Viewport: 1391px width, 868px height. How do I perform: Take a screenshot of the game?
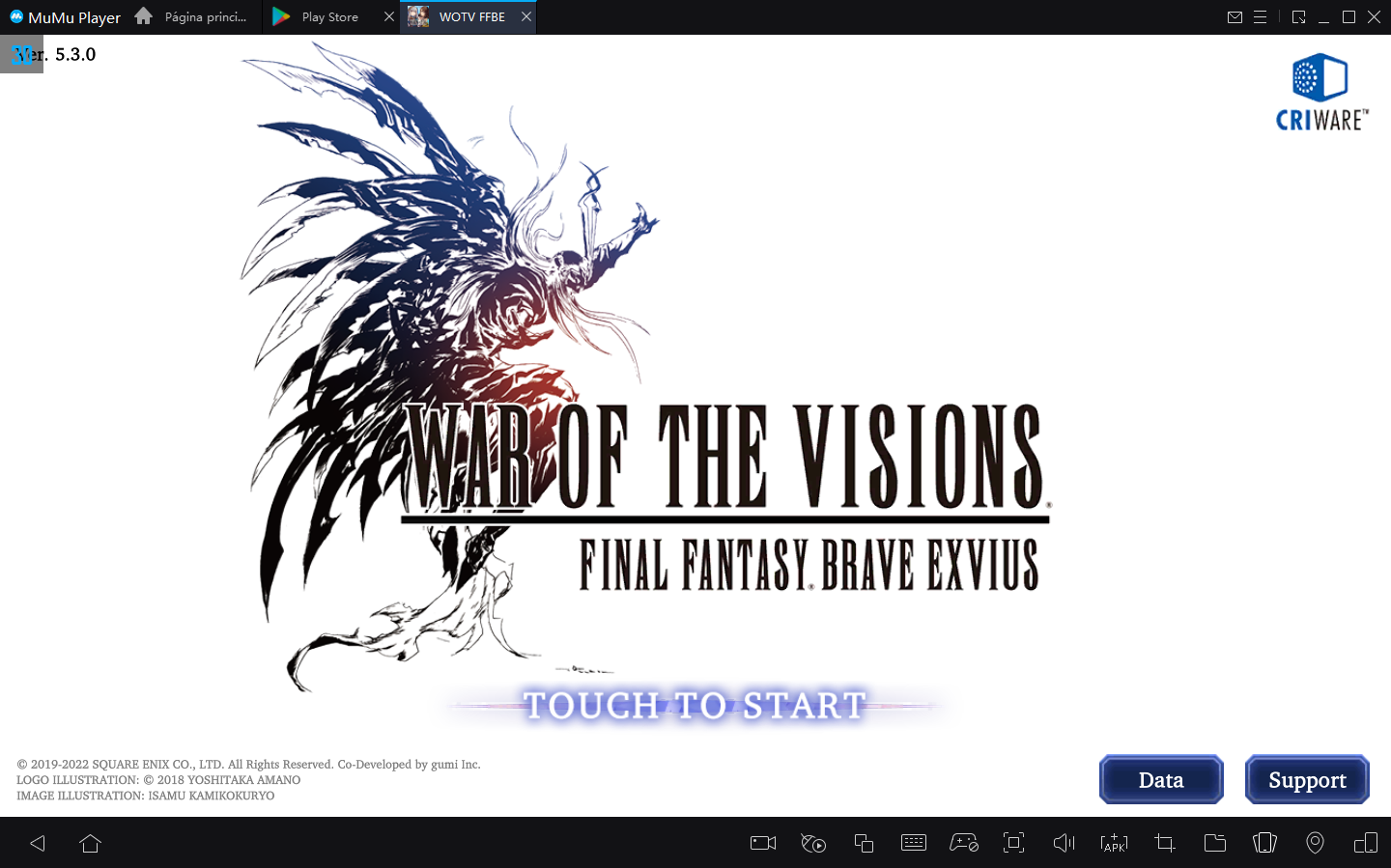1164,843
